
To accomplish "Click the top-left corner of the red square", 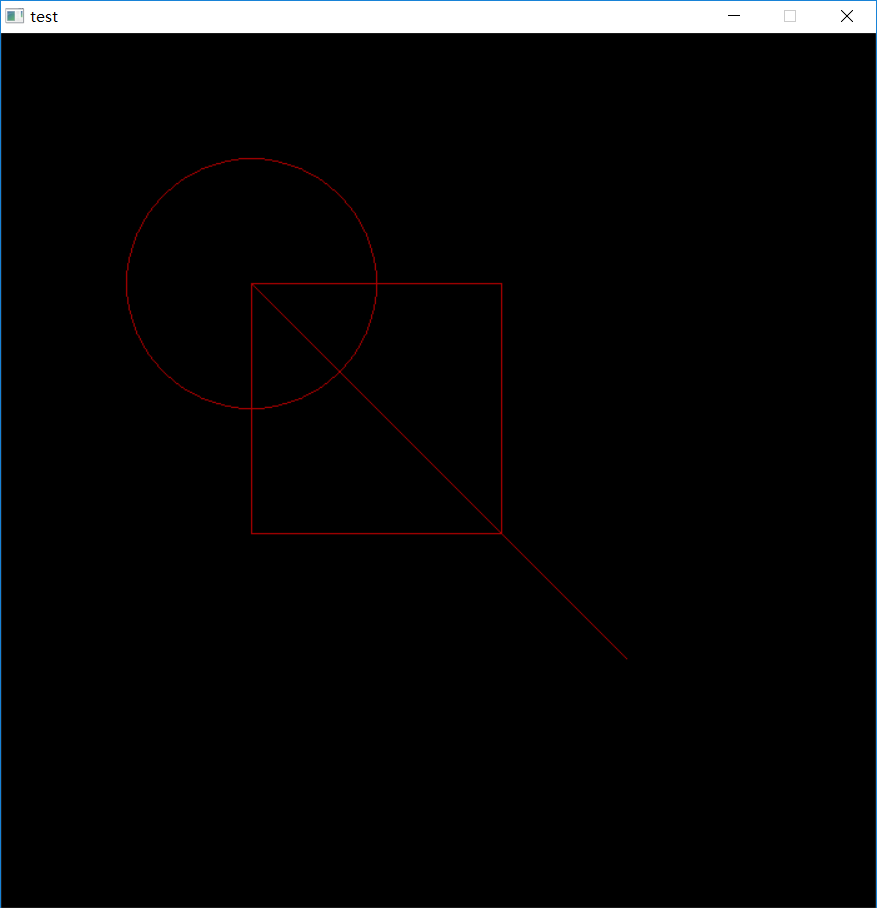I will click(253, 284).
